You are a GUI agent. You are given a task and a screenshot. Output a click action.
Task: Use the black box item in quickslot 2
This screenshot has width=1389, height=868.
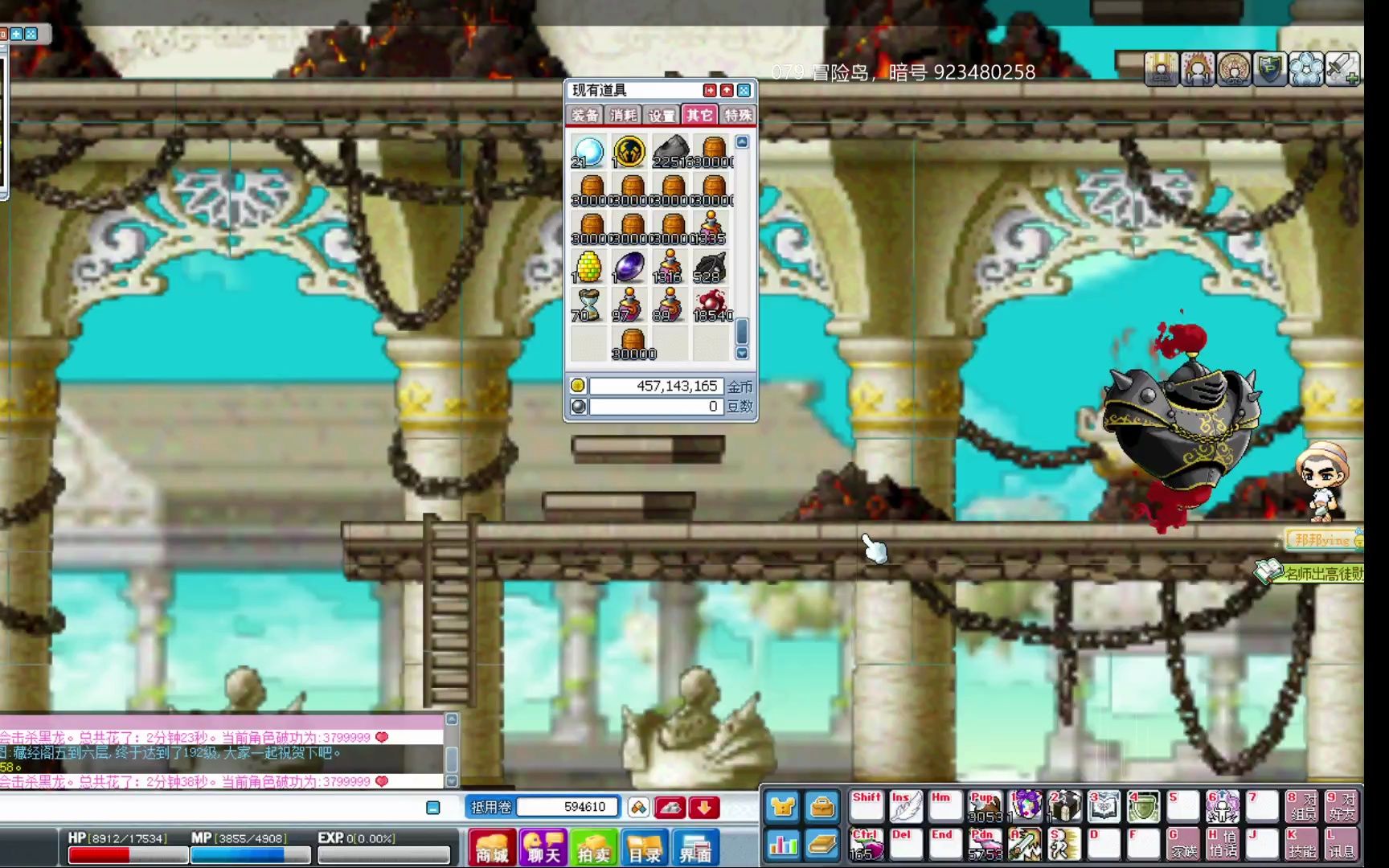[1064, 807]
